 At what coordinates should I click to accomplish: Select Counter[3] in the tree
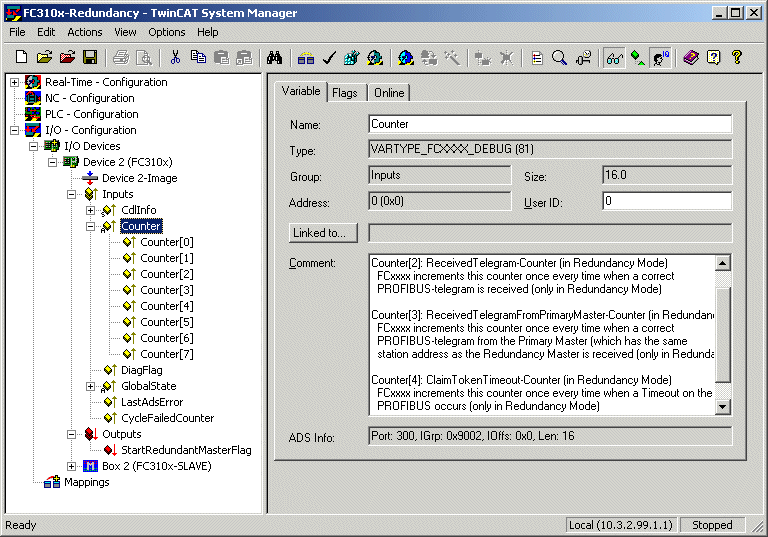coord(167,291)
